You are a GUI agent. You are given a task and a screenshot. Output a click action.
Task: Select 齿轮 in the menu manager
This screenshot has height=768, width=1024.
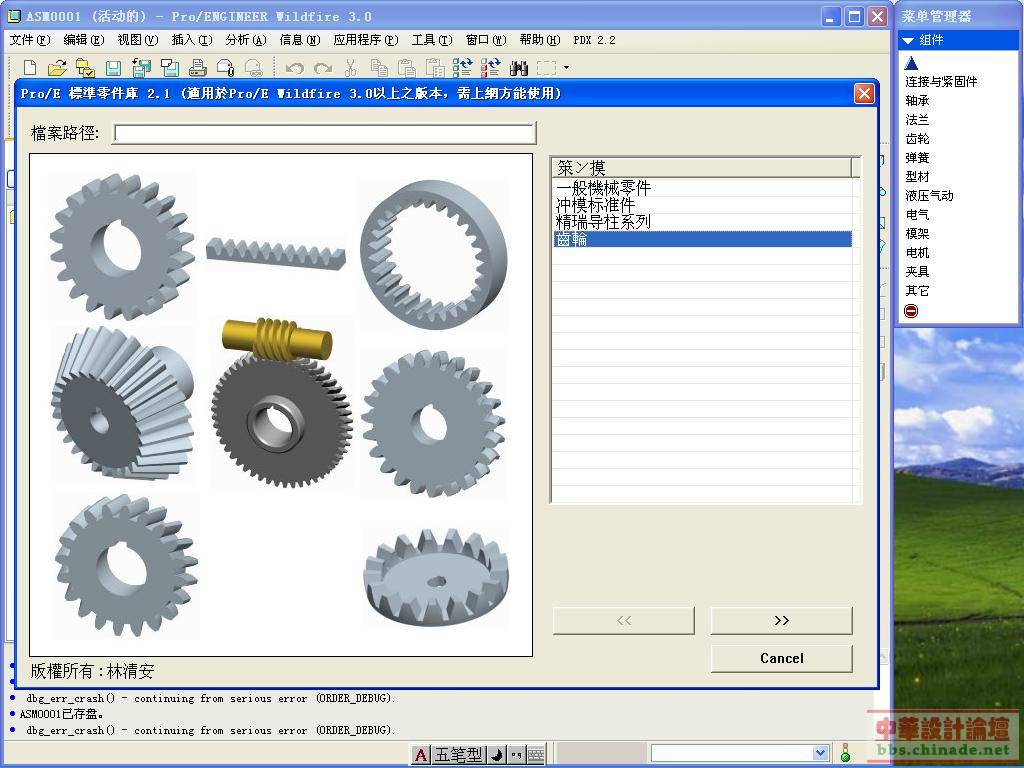pyautogui.click(x=917, y=138)
